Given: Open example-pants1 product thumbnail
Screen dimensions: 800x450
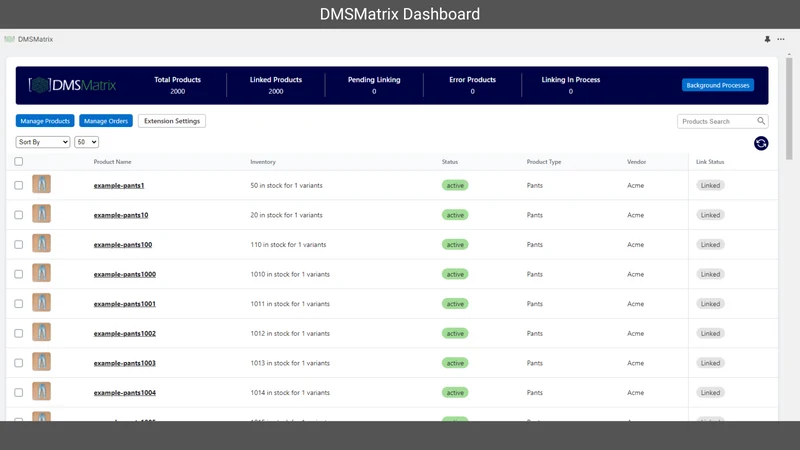Looking at the screenshot, I should (41, 184).
